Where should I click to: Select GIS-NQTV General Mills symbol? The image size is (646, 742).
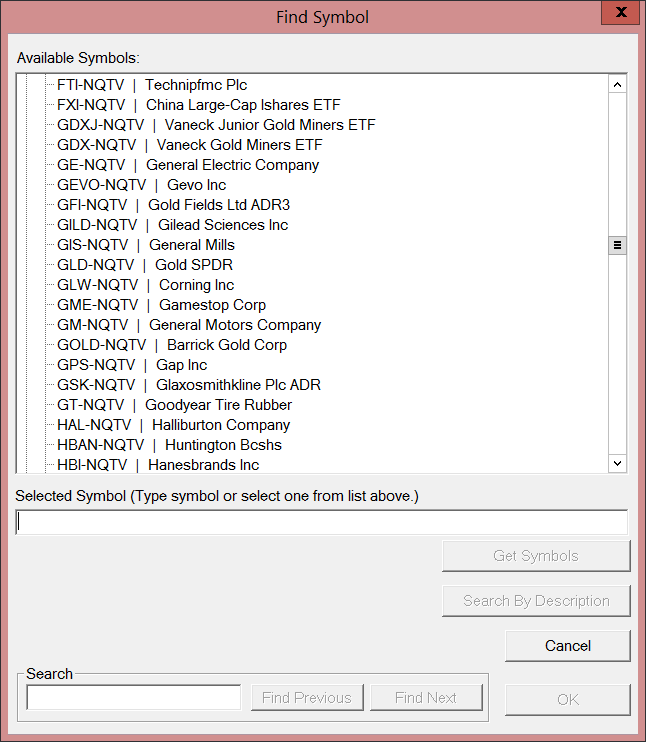coord(146,245)
